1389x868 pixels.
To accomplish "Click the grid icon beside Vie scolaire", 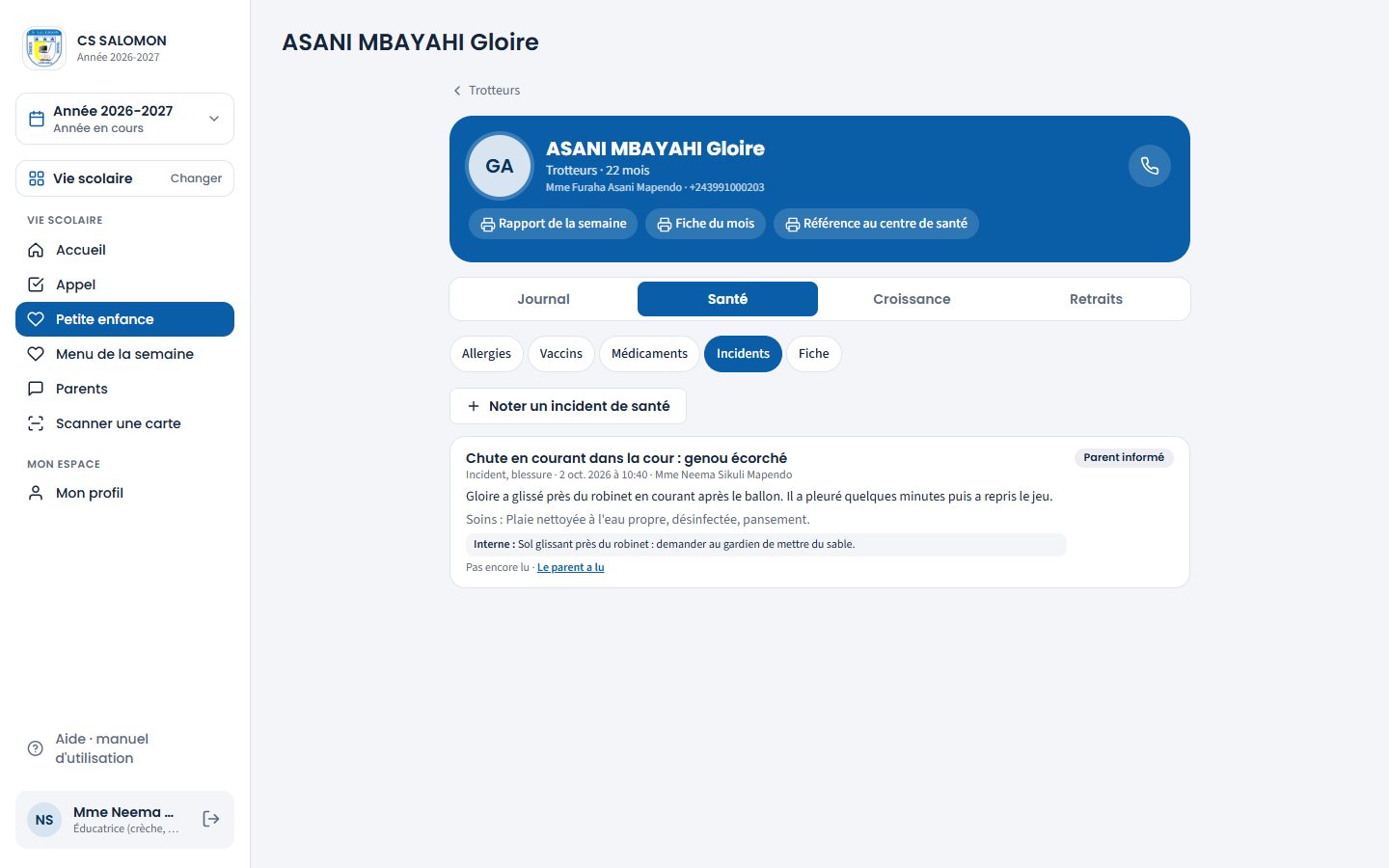I will point(37,178).
